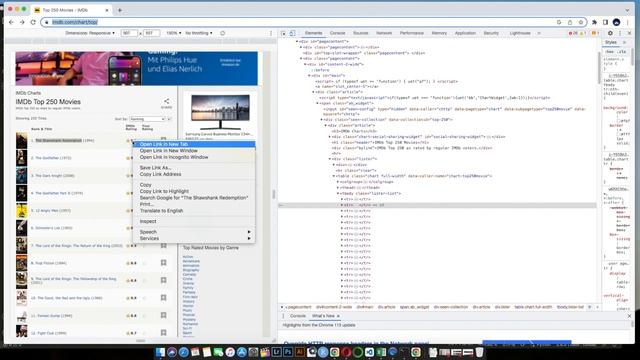Image resolution: width=640 pixels, height=360 pixels.
Task: Click the DevTools element picker icon
Action: [x=283, y=33]
